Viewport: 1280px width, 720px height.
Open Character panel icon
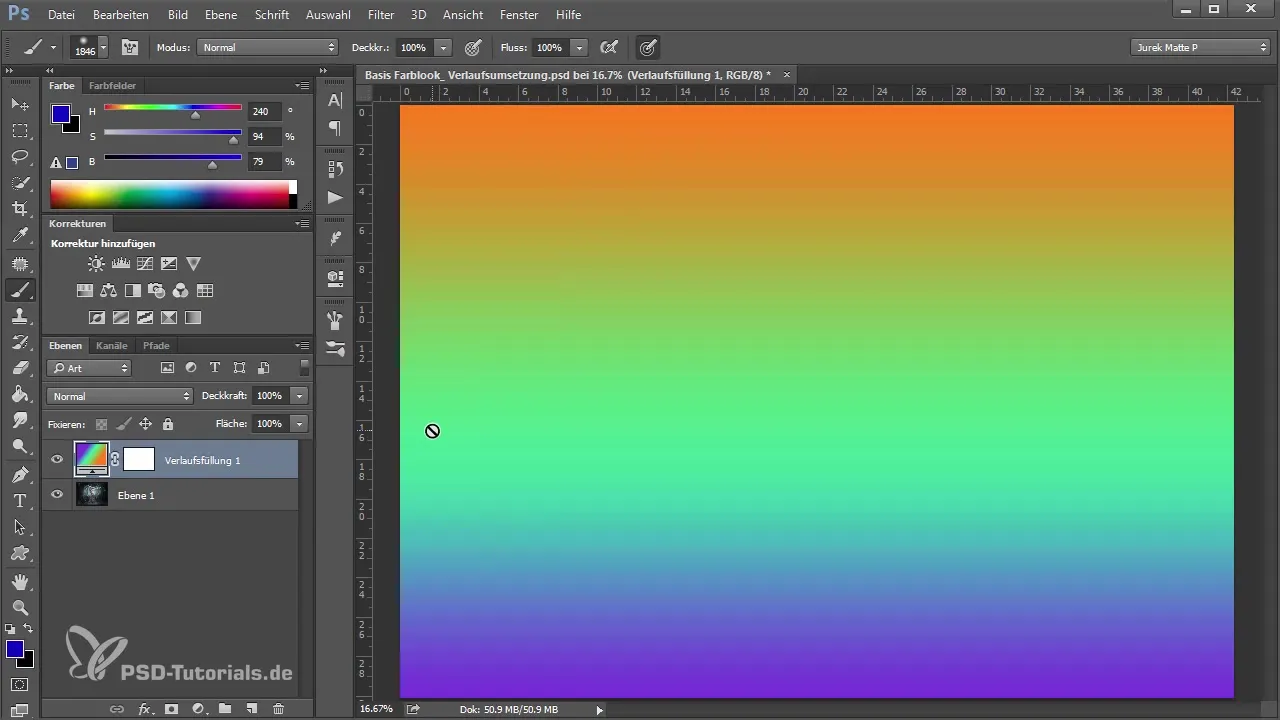[x=335, y=100]
